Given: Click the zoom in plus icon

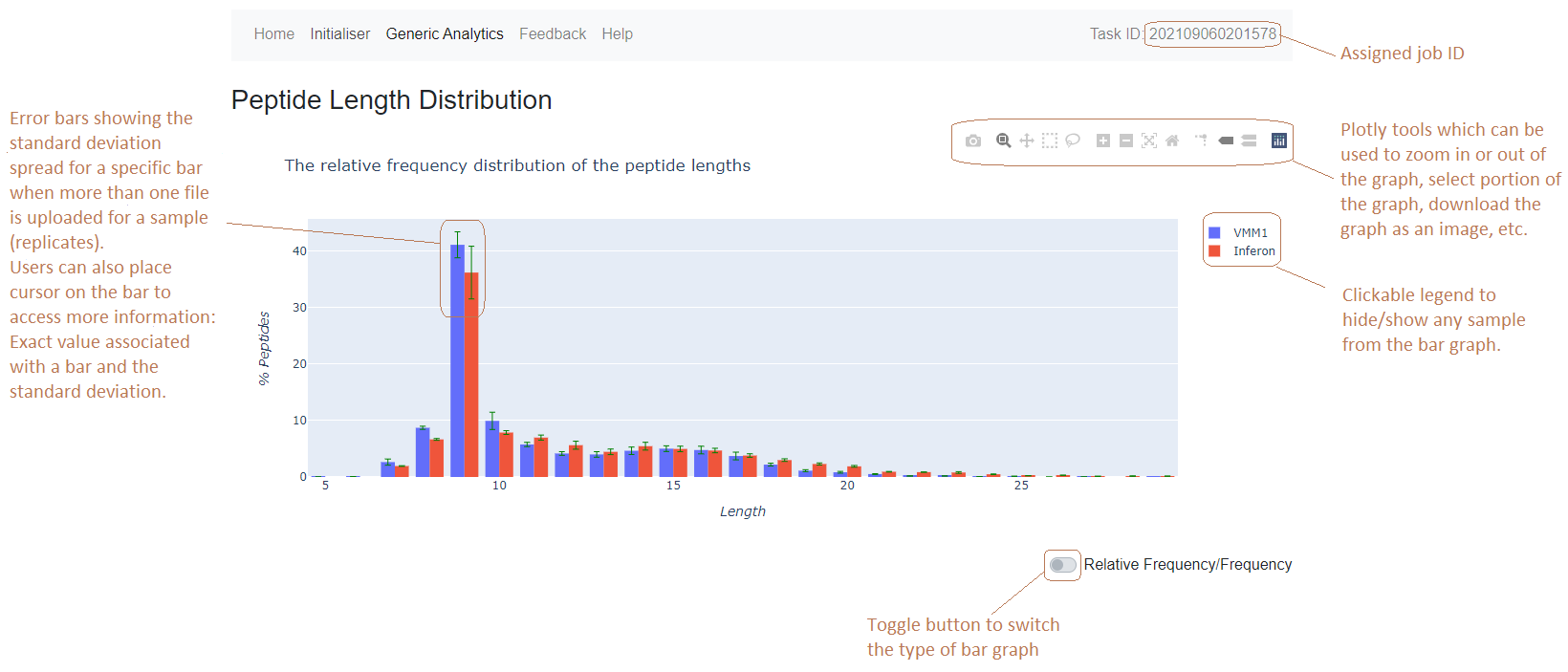Looking at the screenshot, I should tap(1103, 141).
